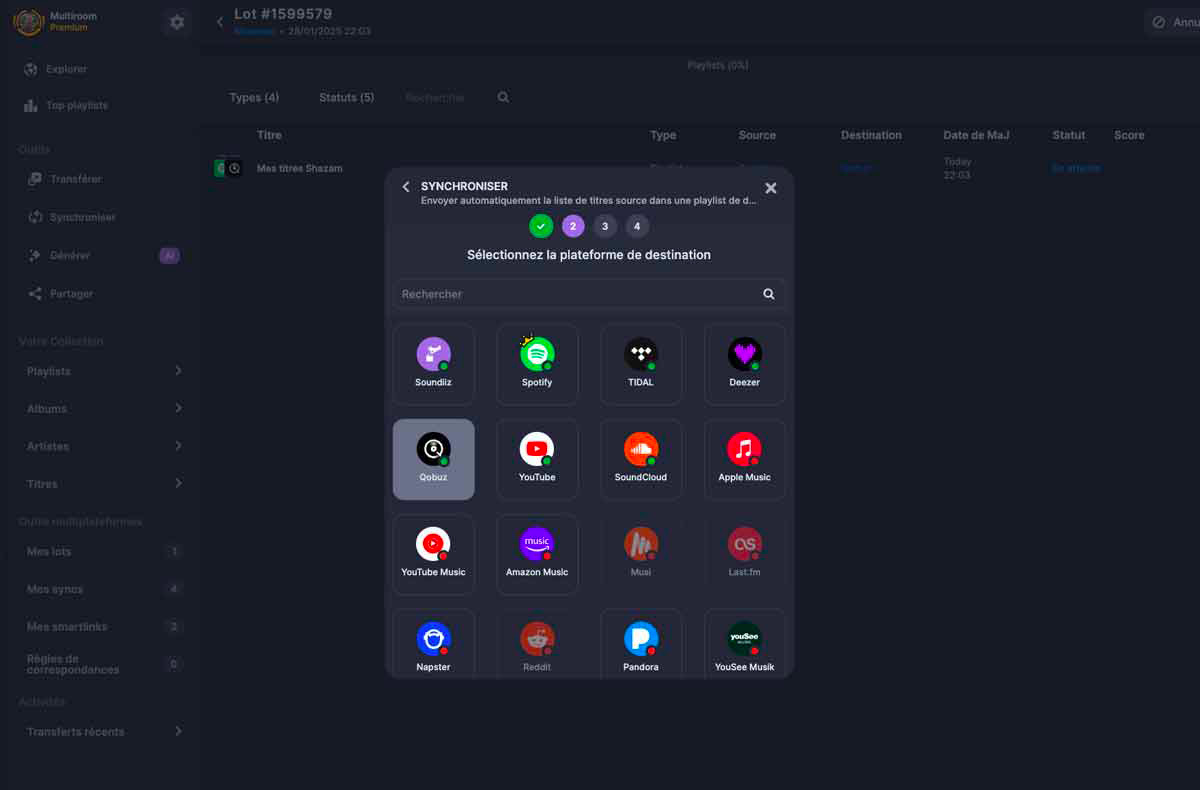This screenshot has height=790, width=1200.
Task: Open Statuts (5) filter
Action: point(346,97)
